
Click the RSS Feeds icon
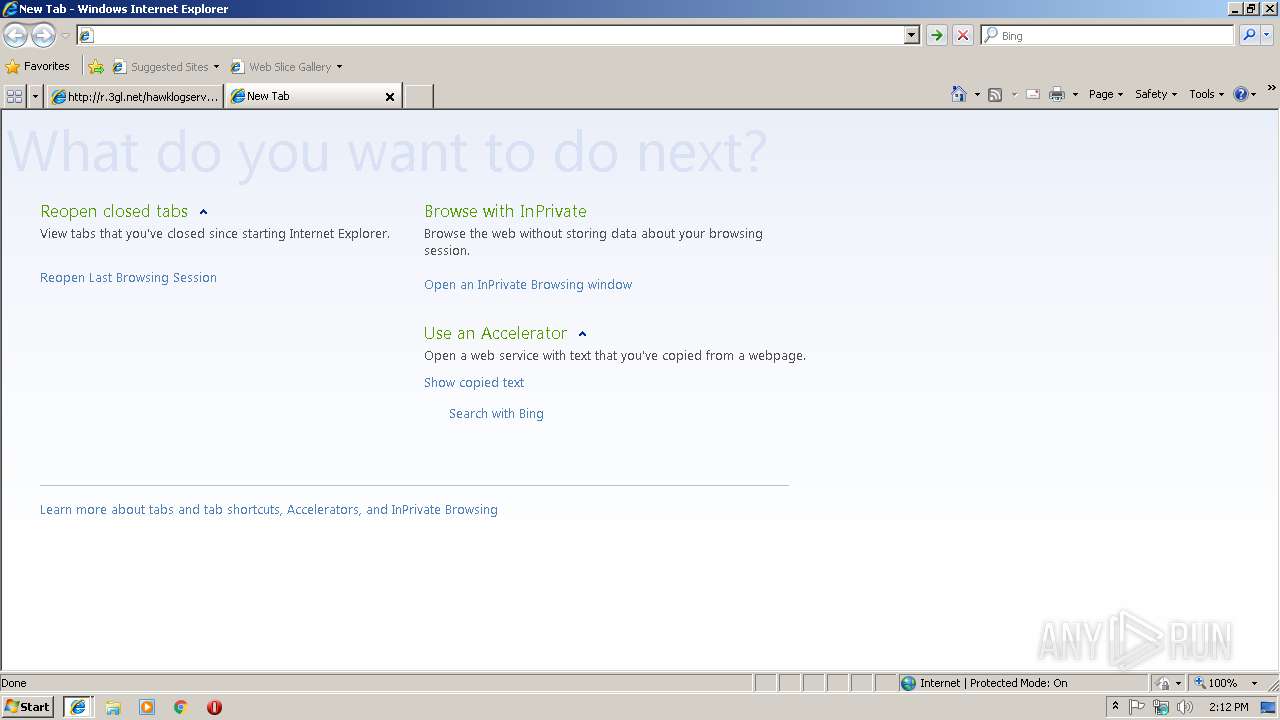click(x=995, y=94)
